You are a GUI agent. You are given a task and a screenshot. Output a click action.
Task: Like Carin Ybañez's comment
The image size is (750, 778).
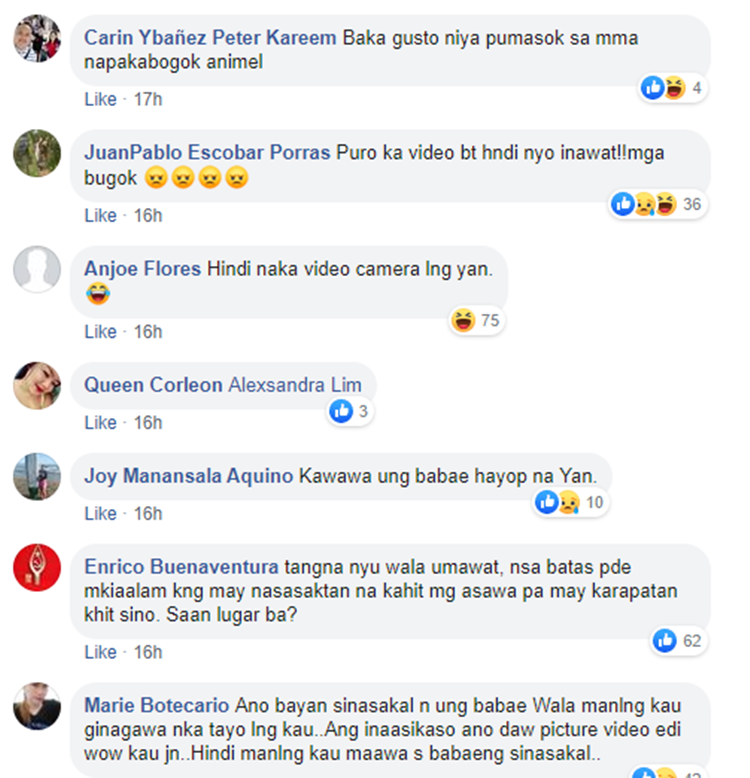100,99
